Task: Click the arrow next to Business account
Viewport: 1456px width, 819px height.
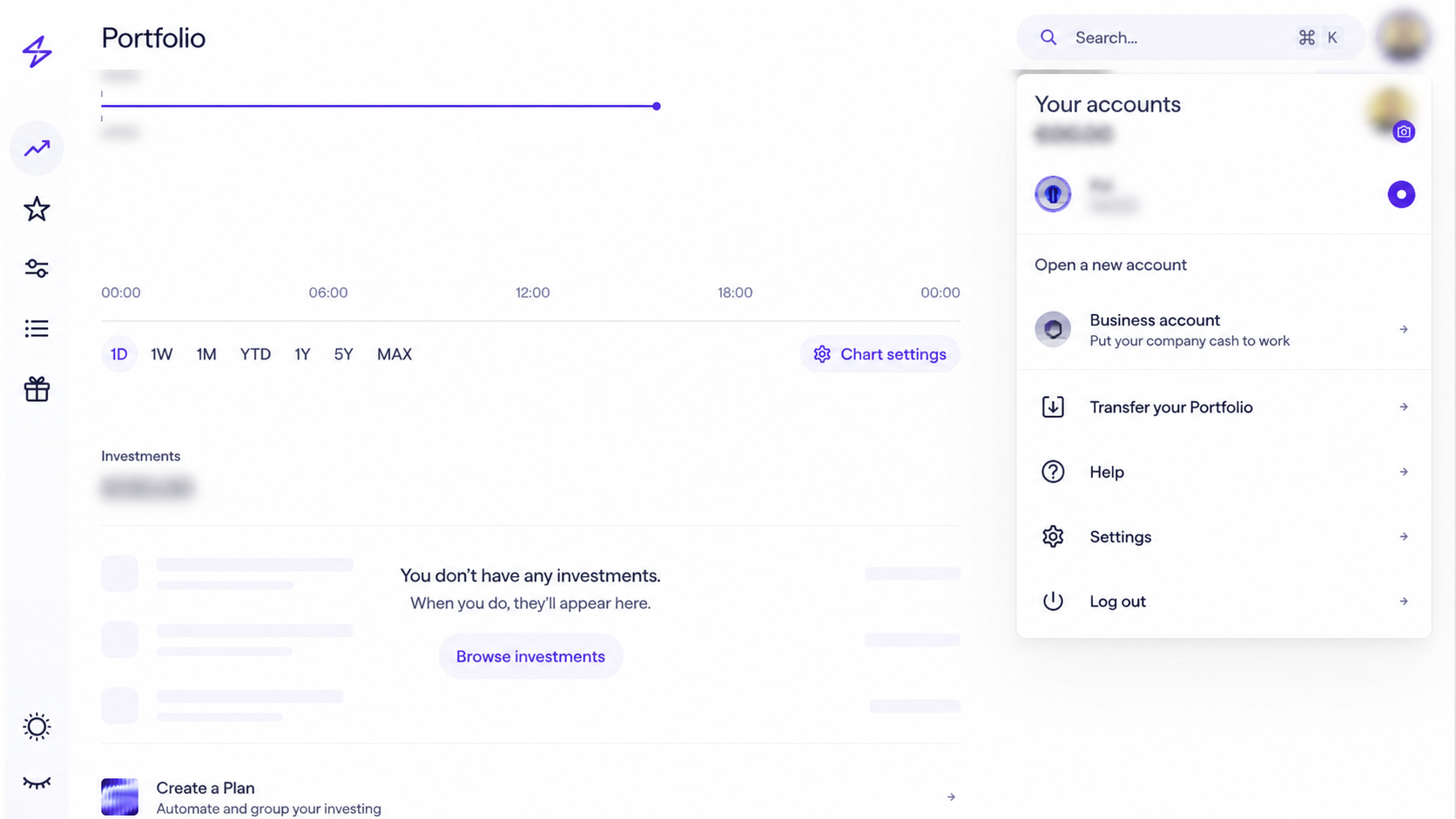Action: click(x=1404, y=329)
